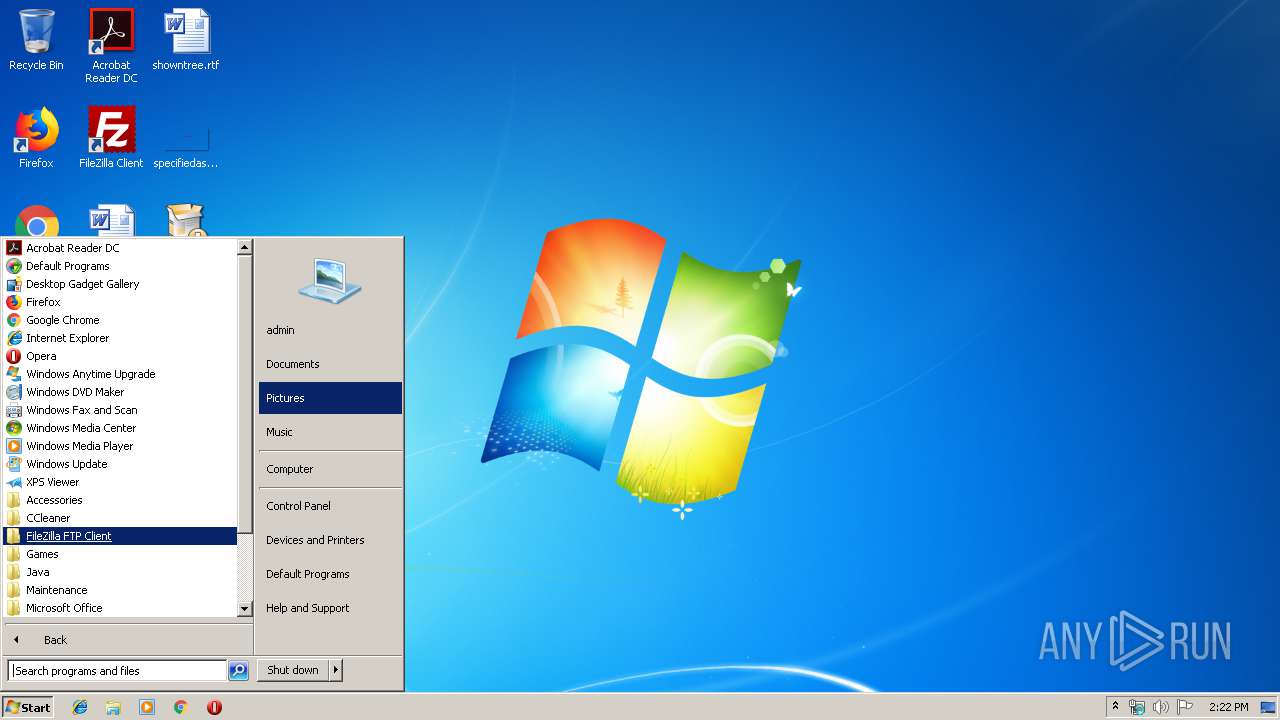The image size is (1280, 720).
Task: Expand the FileZilla FTP Client folder
Action: coord(120,536)
